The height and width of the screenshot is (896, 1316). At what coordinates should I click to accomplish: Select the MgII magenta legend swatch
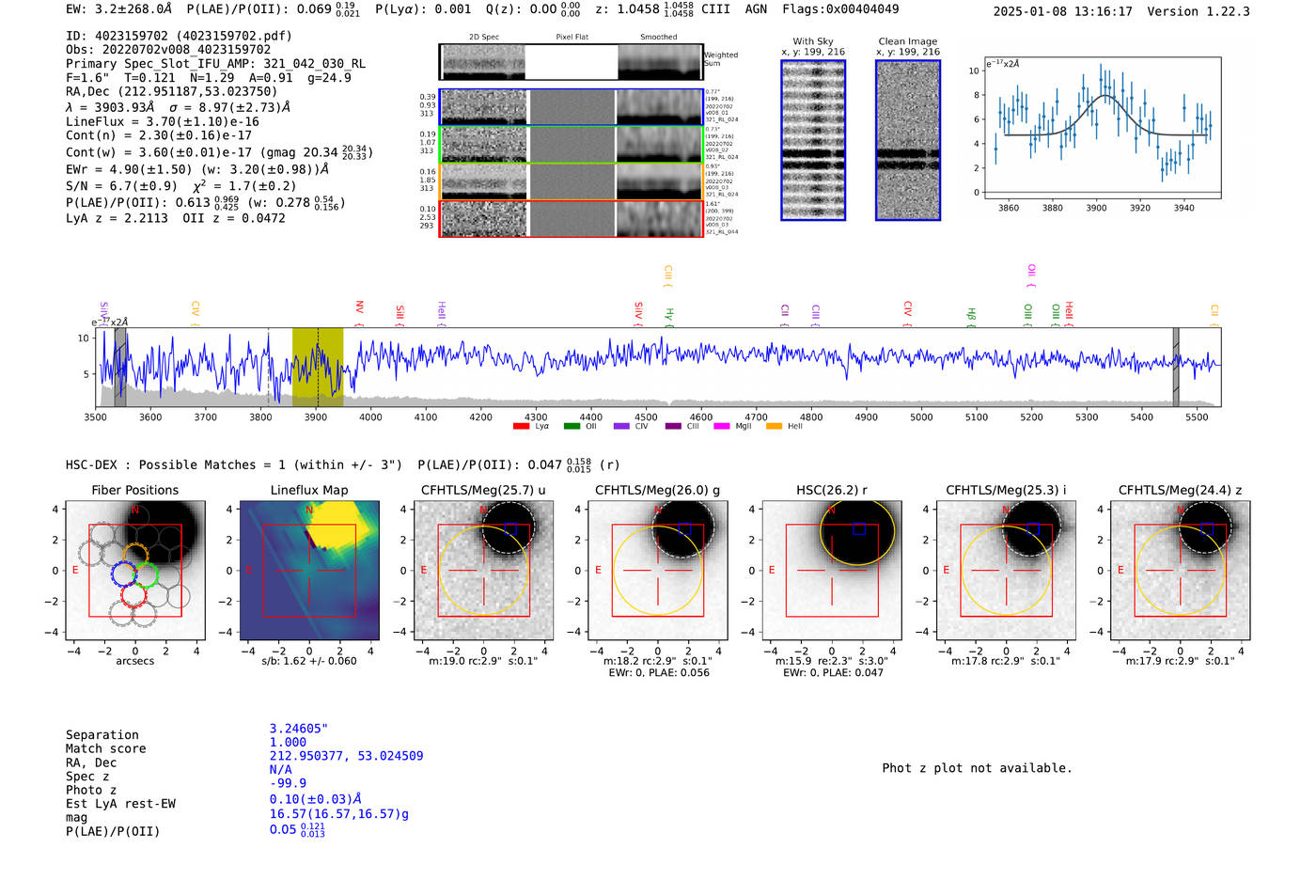coord(722,427)
